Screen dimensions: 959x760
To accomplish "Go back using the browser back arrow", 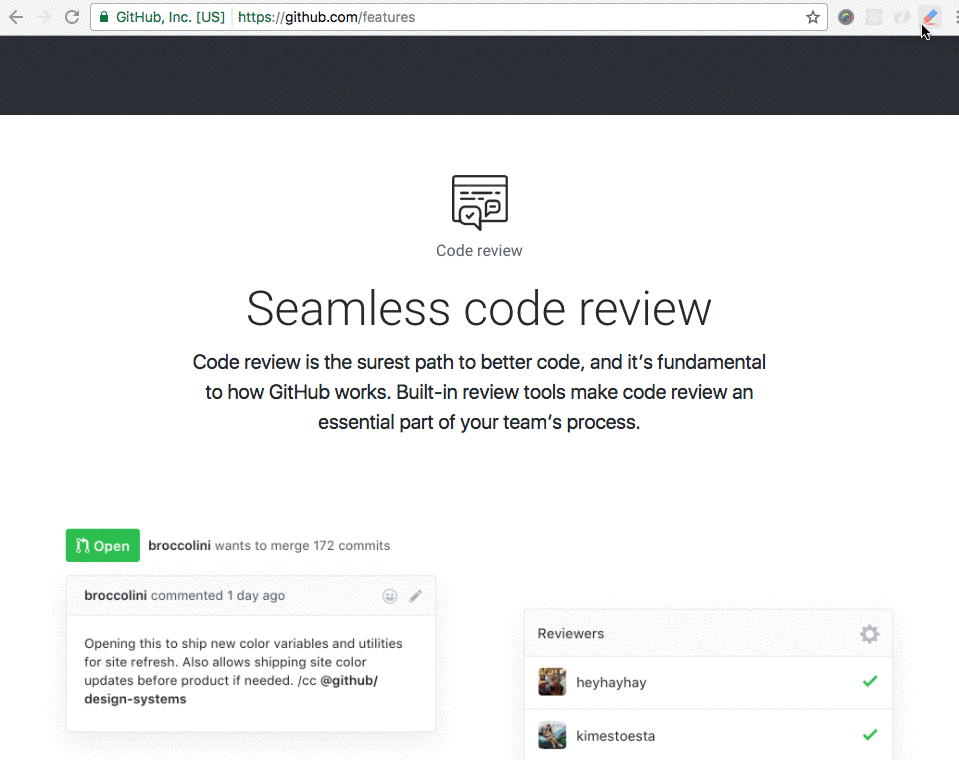I will coord(17,17).
